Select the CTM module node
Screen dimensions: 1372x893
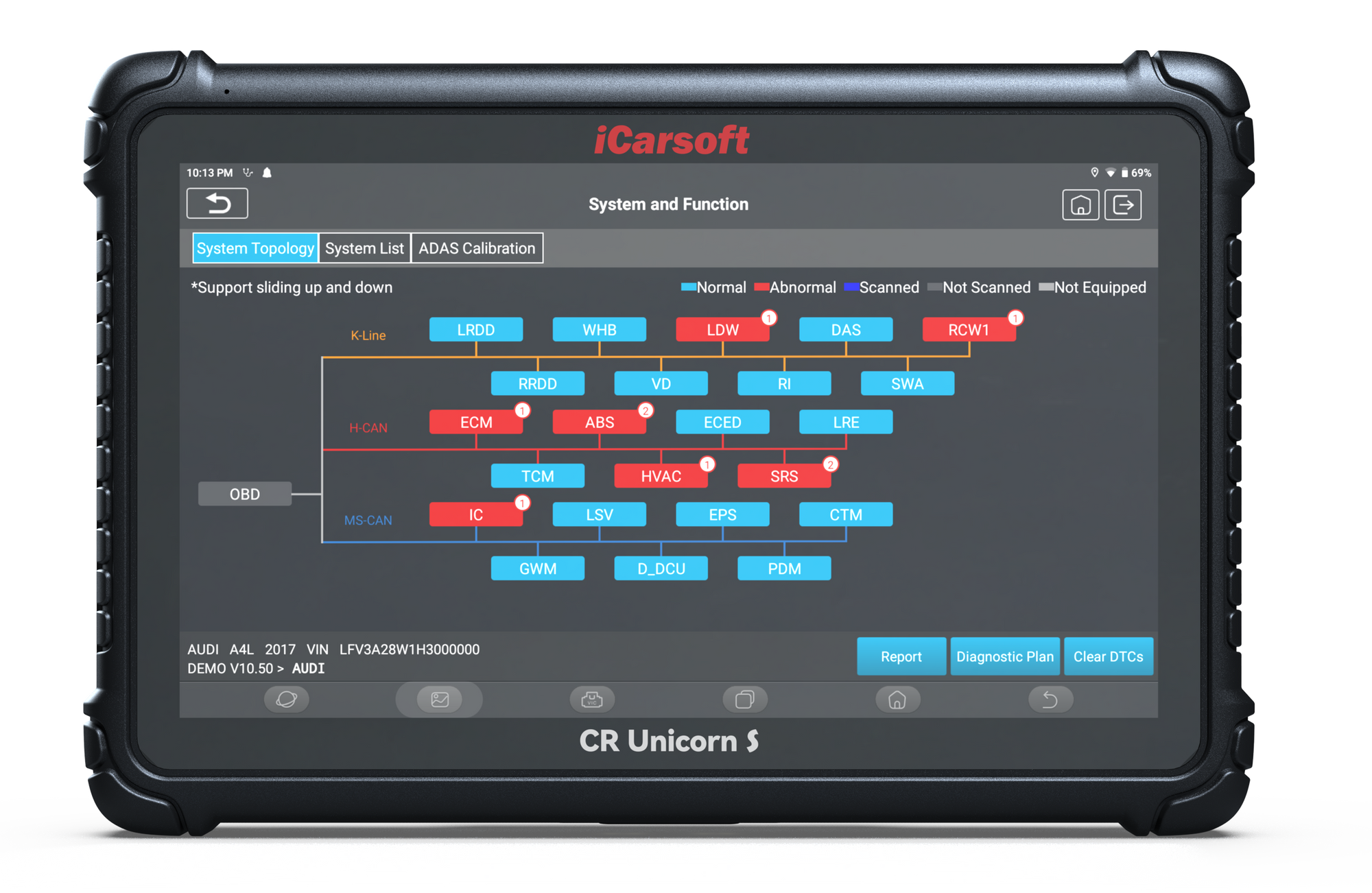pyautogui.click(x=846, y=514)
